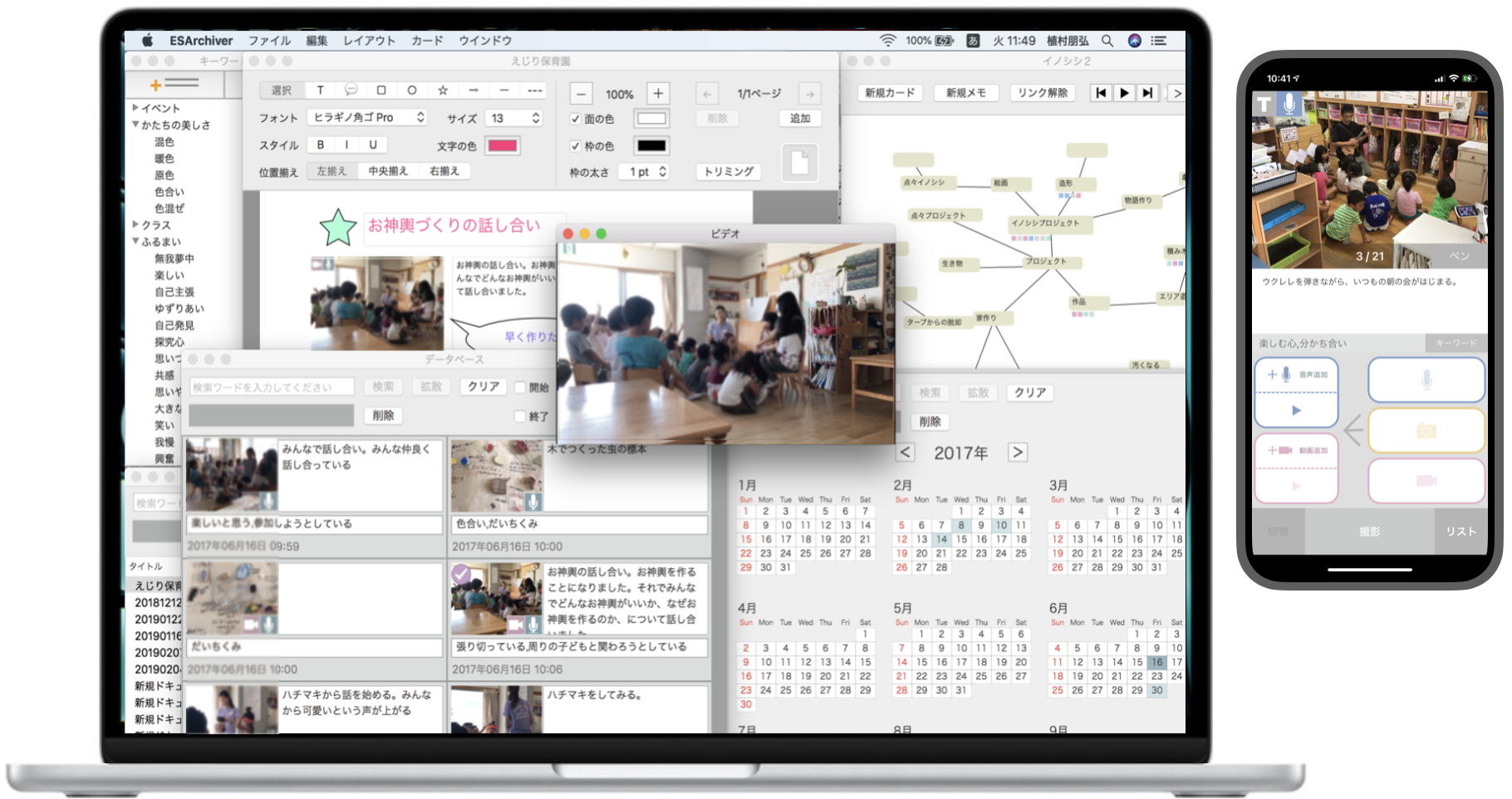Expand イベント keyword group
Image resolution: width=1512 pixels, height=799 pixels.
pos(135,107)
